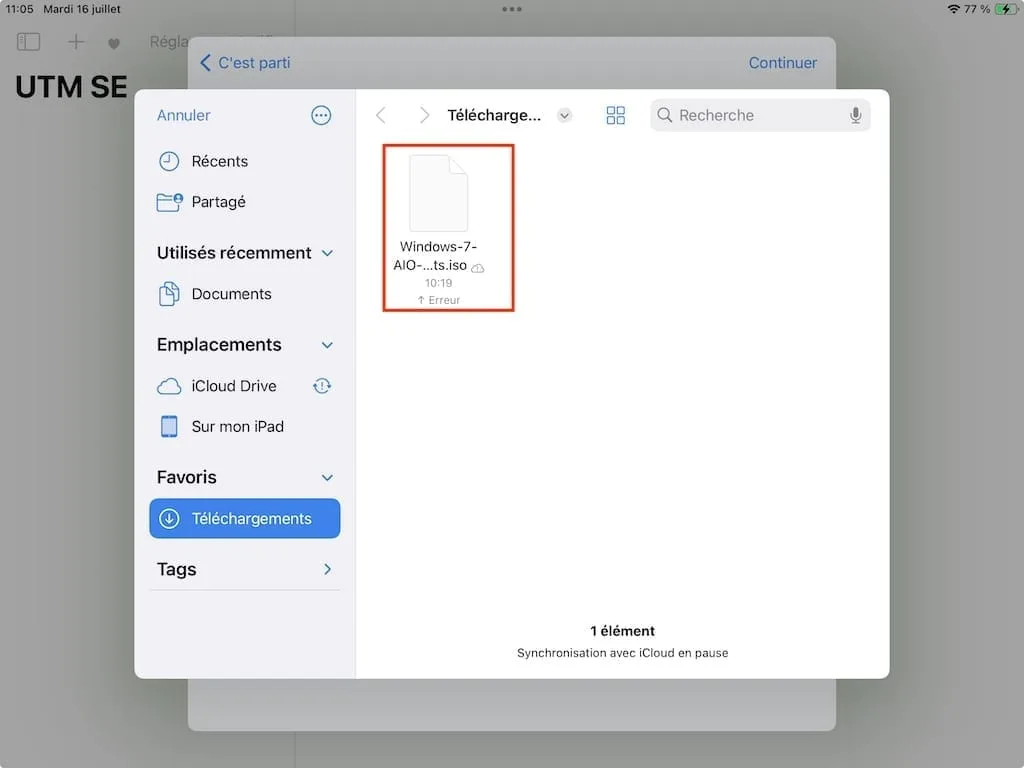Click the heart icon at top left
Viewport: 1024px width, 768px height.
pyautogui.click(x=113, y=42)
